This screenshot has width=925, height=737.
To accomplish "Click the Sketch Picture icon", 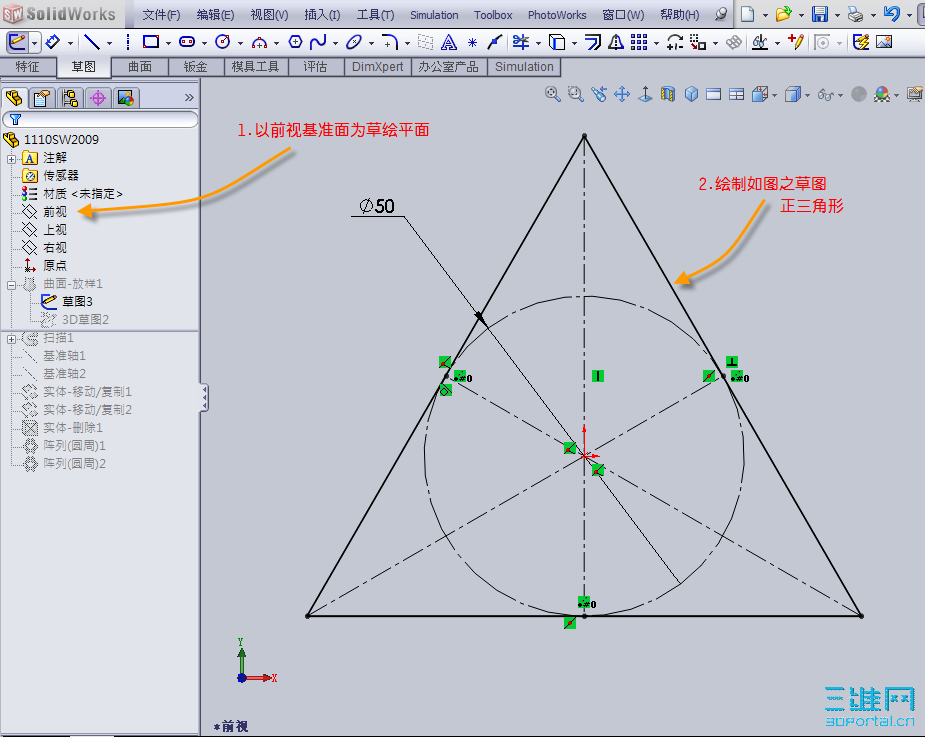I will (884, 42).
